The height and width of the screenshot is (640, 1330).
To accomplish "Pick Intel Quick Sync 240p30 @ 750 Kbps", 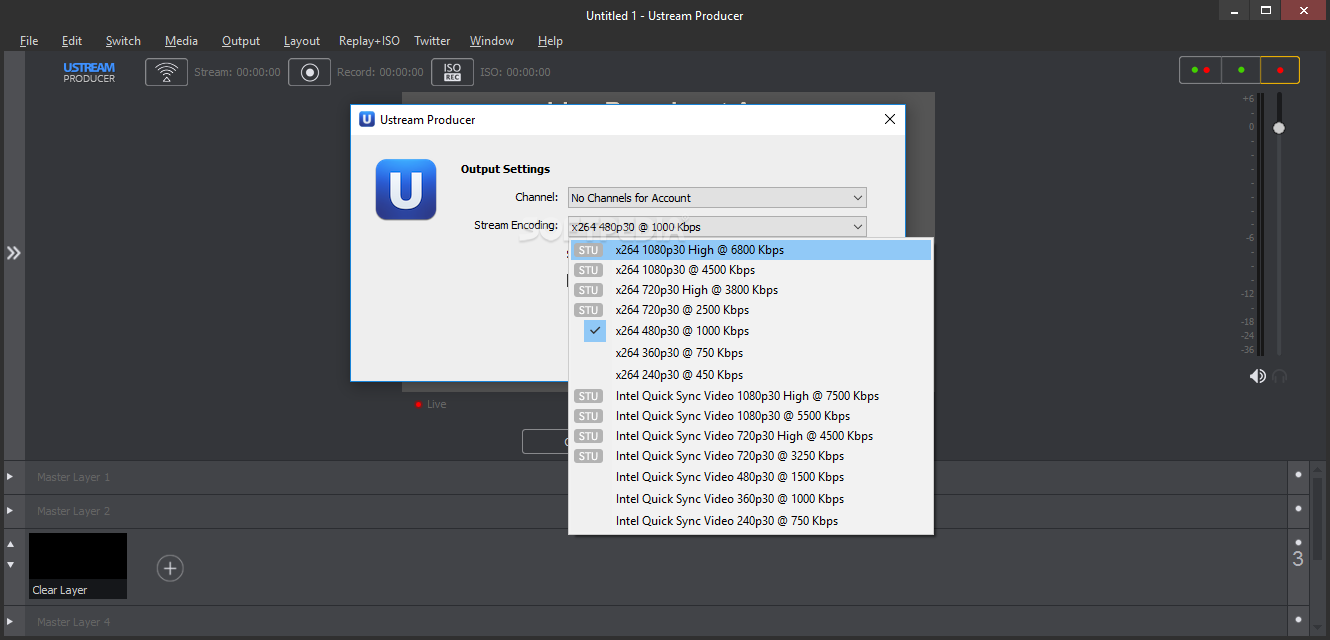I will coord(751,521).
